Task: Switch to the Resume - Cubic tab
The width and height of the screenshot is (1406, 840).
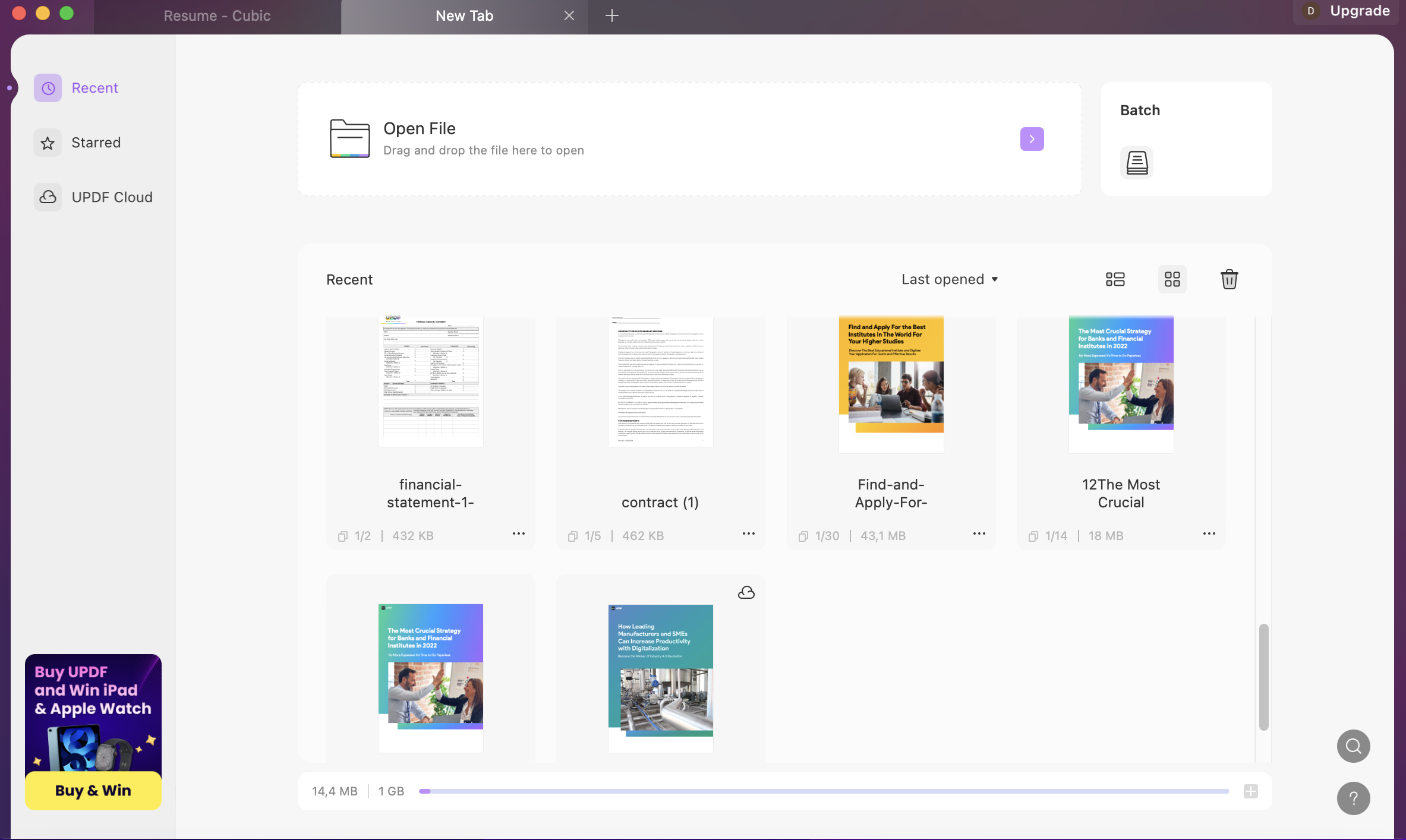Action: (217, 16)
